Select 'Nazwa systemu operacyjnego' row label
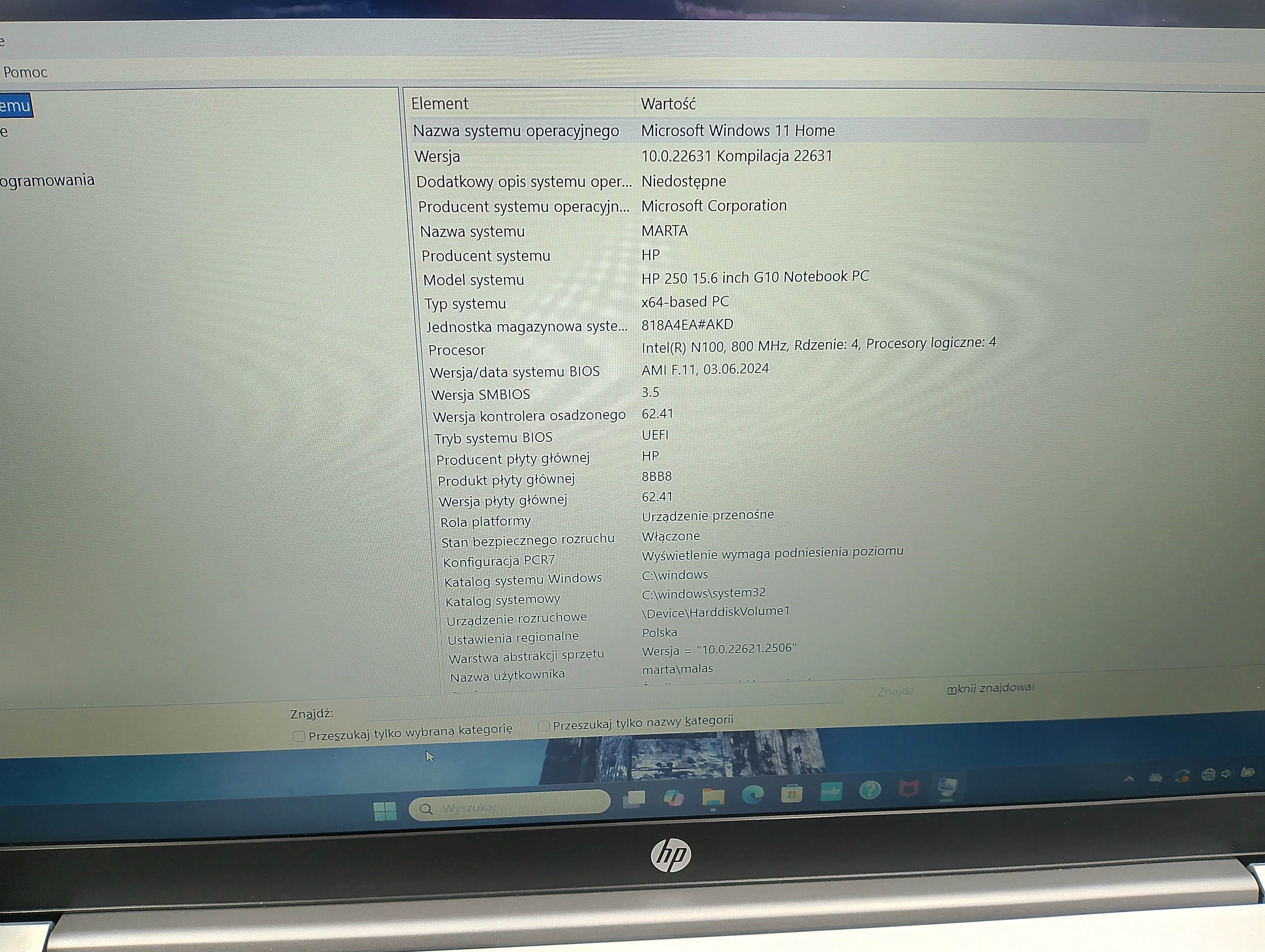 coord(516,131)
